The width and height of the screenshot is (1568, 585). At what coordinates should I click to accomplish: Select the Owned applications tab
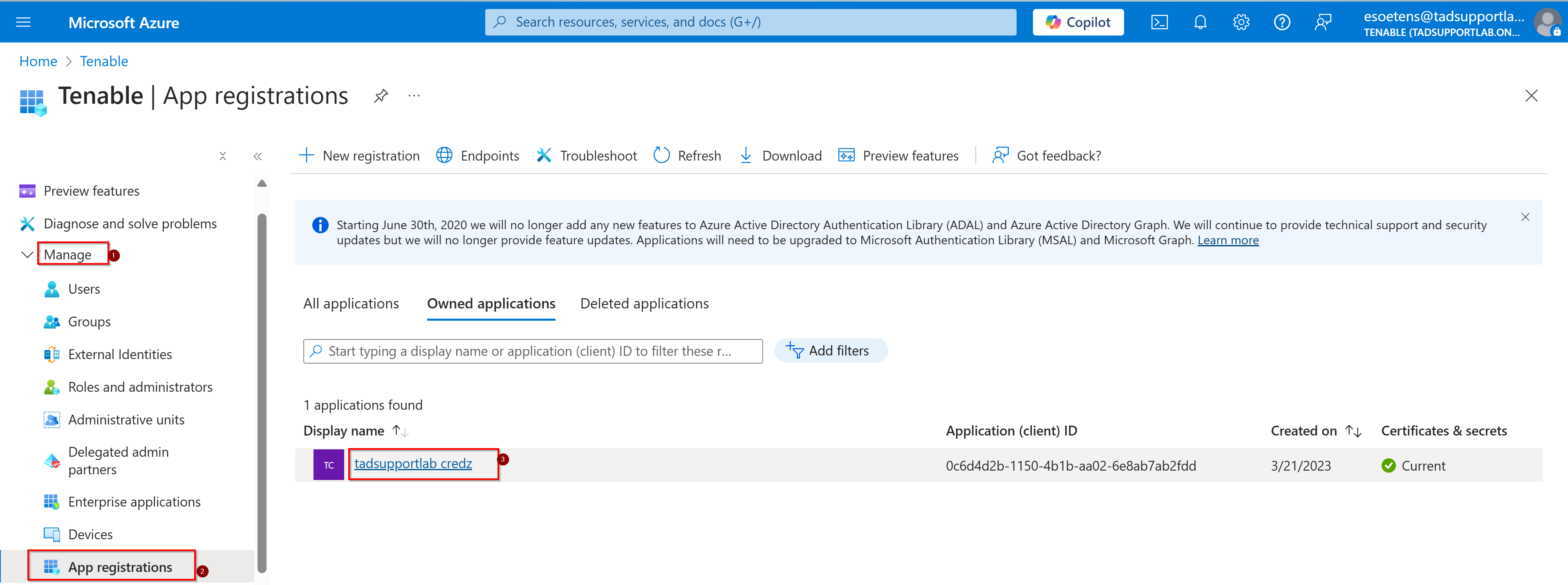[x=491, y=304]
